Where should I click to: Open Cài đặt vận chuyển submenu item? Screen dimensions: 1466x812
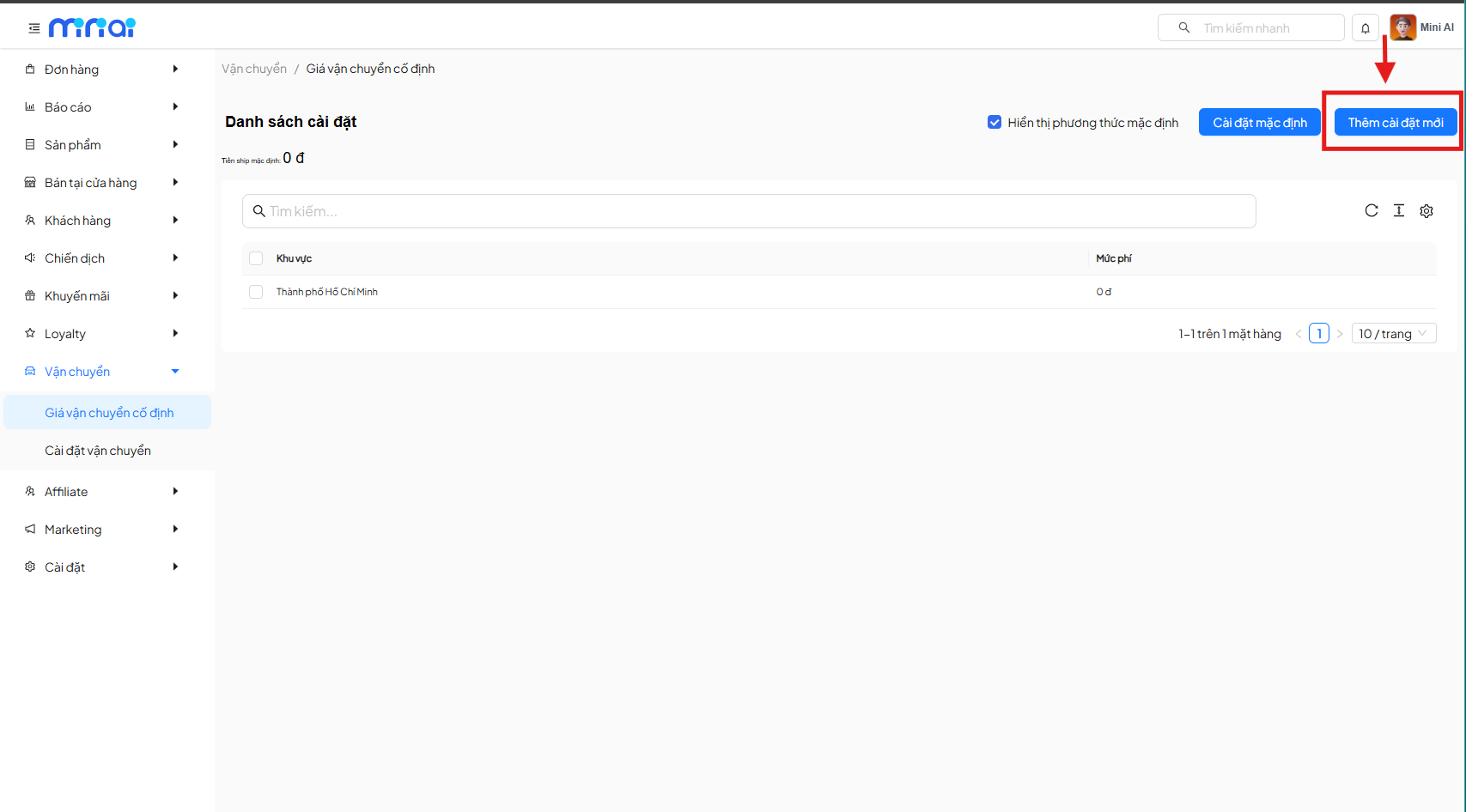point(98,451)
